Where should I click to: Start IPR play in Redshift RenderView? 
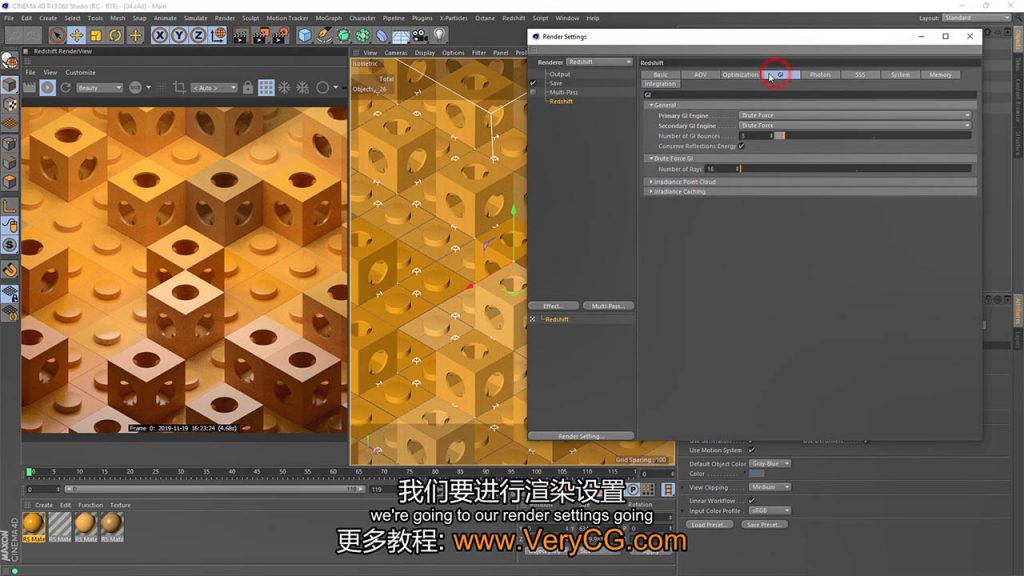tap(48, 88)
